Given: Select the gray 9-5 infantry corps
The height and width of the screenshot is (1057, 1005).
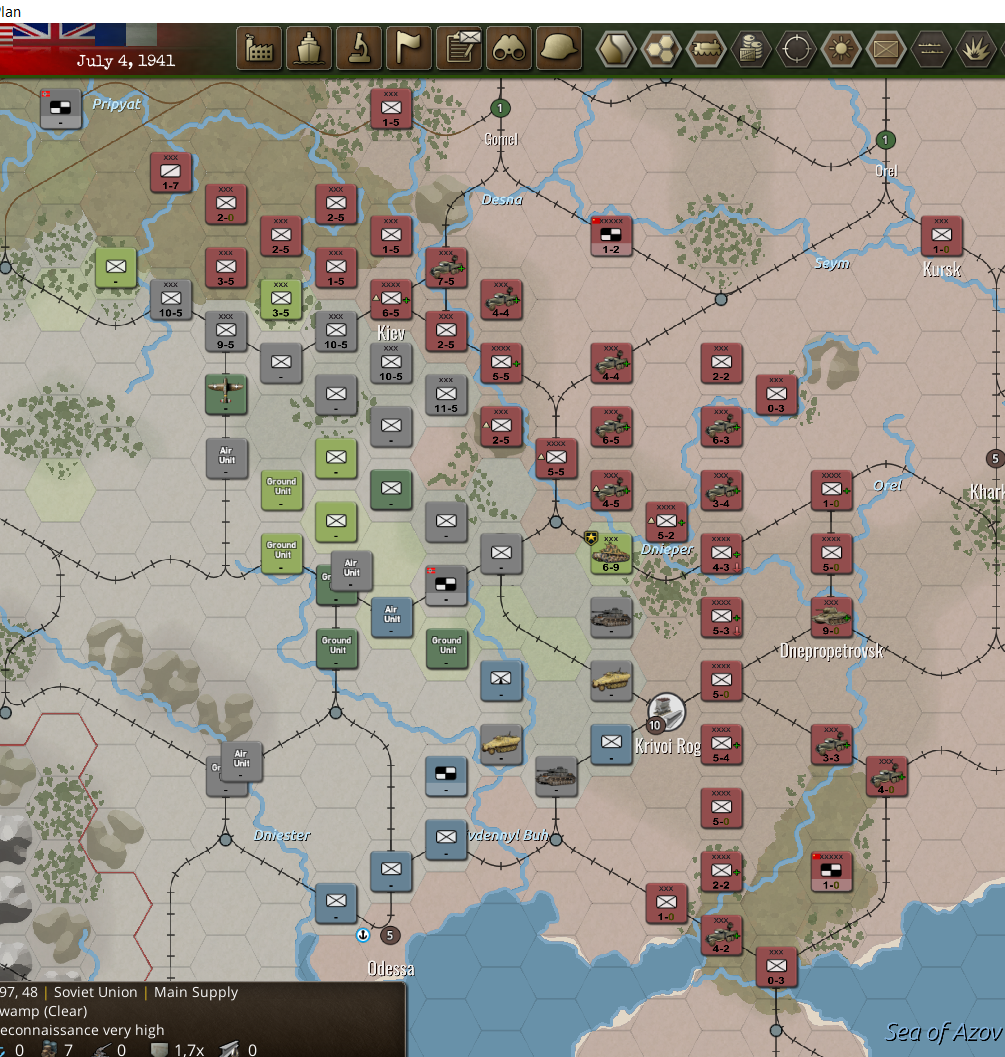Looking at the screenshot, I should [226, 331].
